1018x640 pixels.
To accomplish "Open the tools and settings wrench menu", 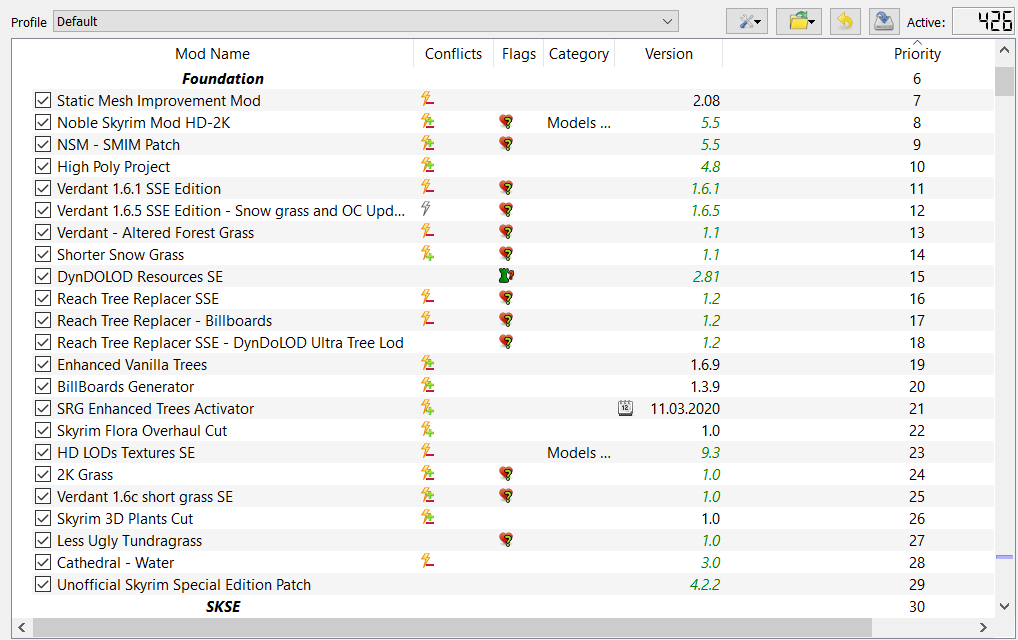I will [x=747, y=22].
